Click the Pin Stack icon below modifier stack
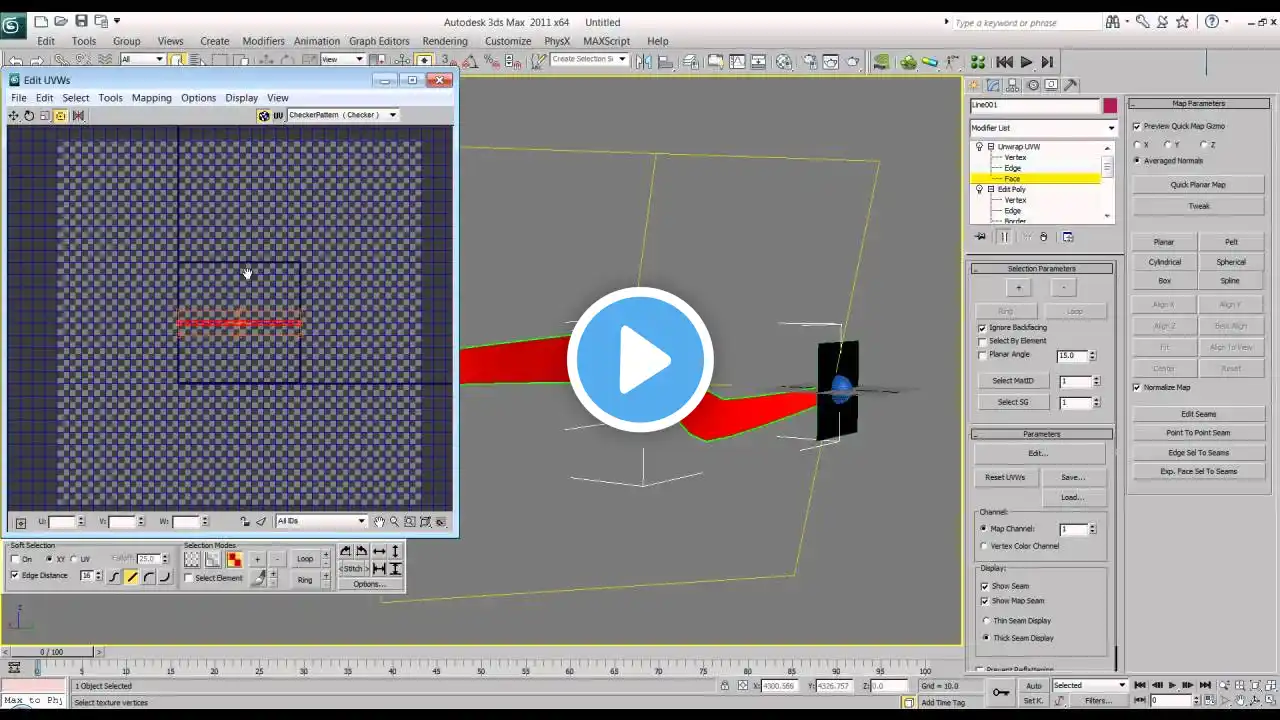This screenshot has width=1280, height=720. (x=980, y=237)
